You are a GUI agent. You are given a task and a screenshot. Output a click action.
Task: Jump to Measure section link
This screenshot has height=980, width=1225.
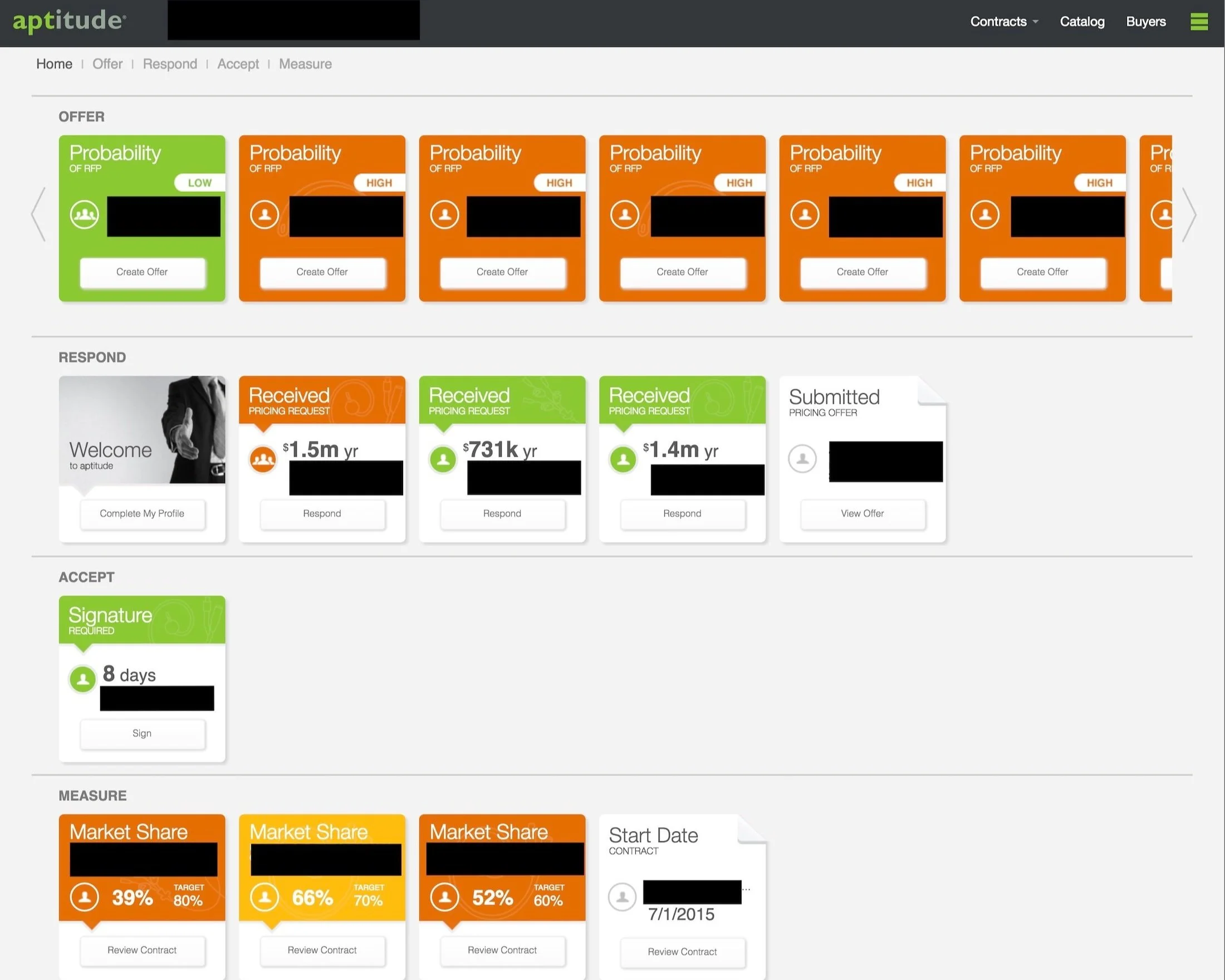click(x=305, y=64)
